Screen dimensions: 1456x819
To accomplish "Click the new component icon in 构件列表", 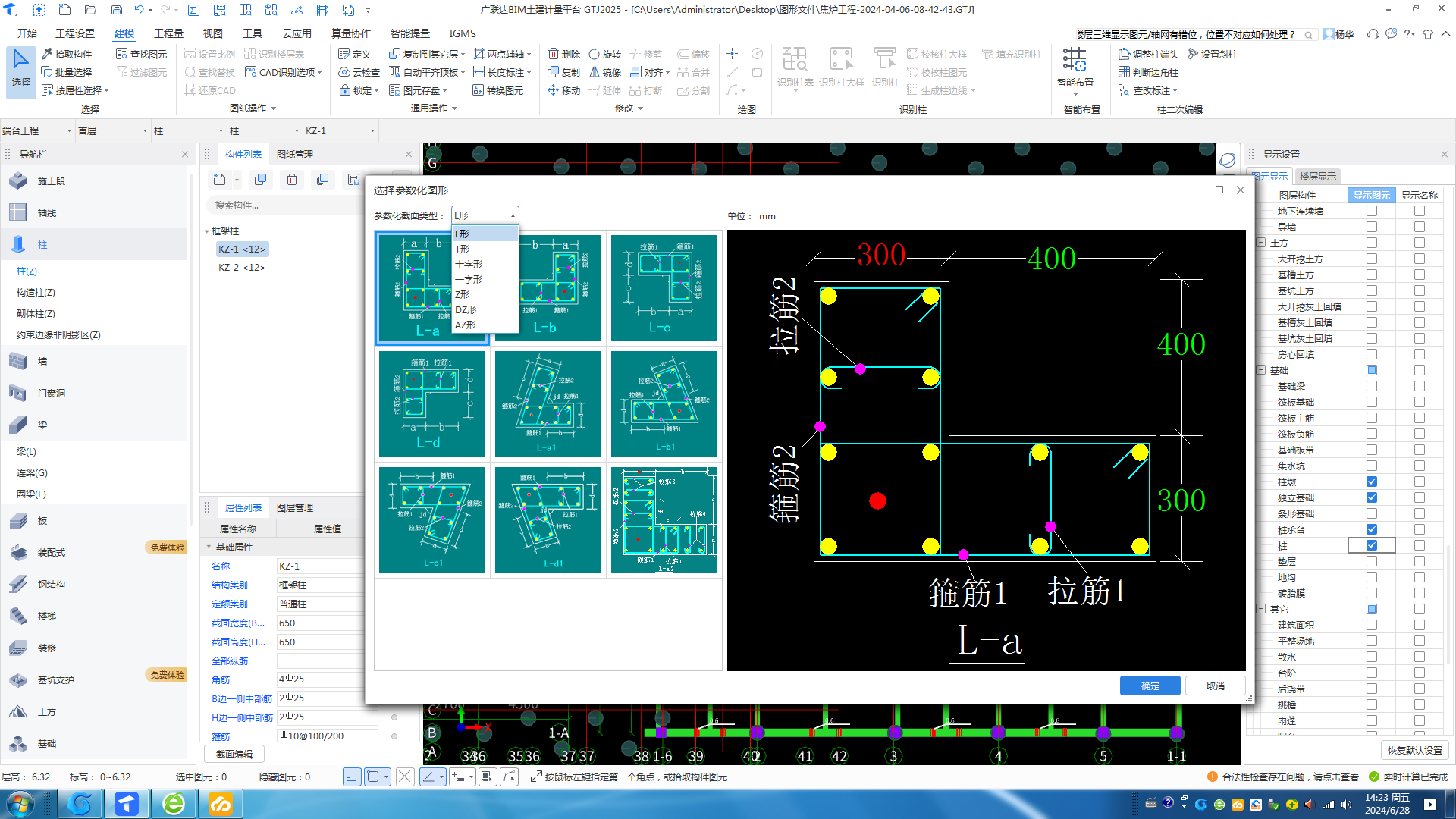I will tap(220, 180).
